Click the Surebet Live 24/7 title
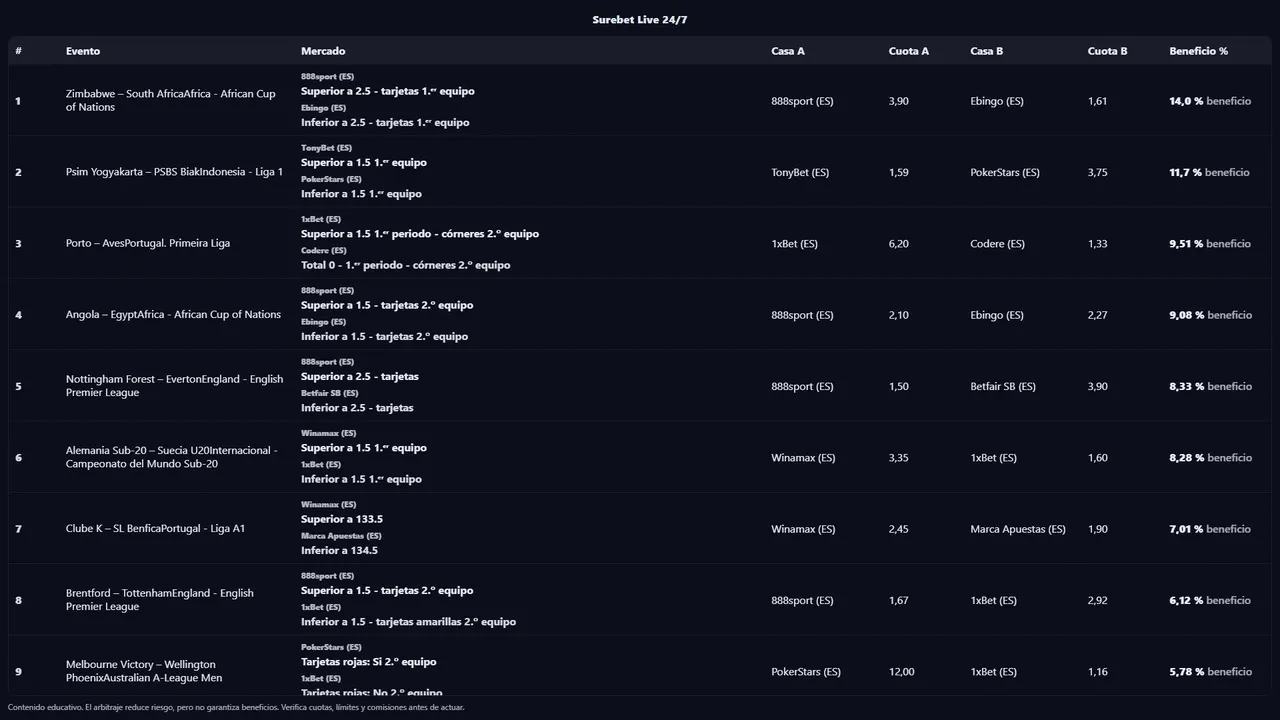The image size is (1280, 720). pos(639,20)
